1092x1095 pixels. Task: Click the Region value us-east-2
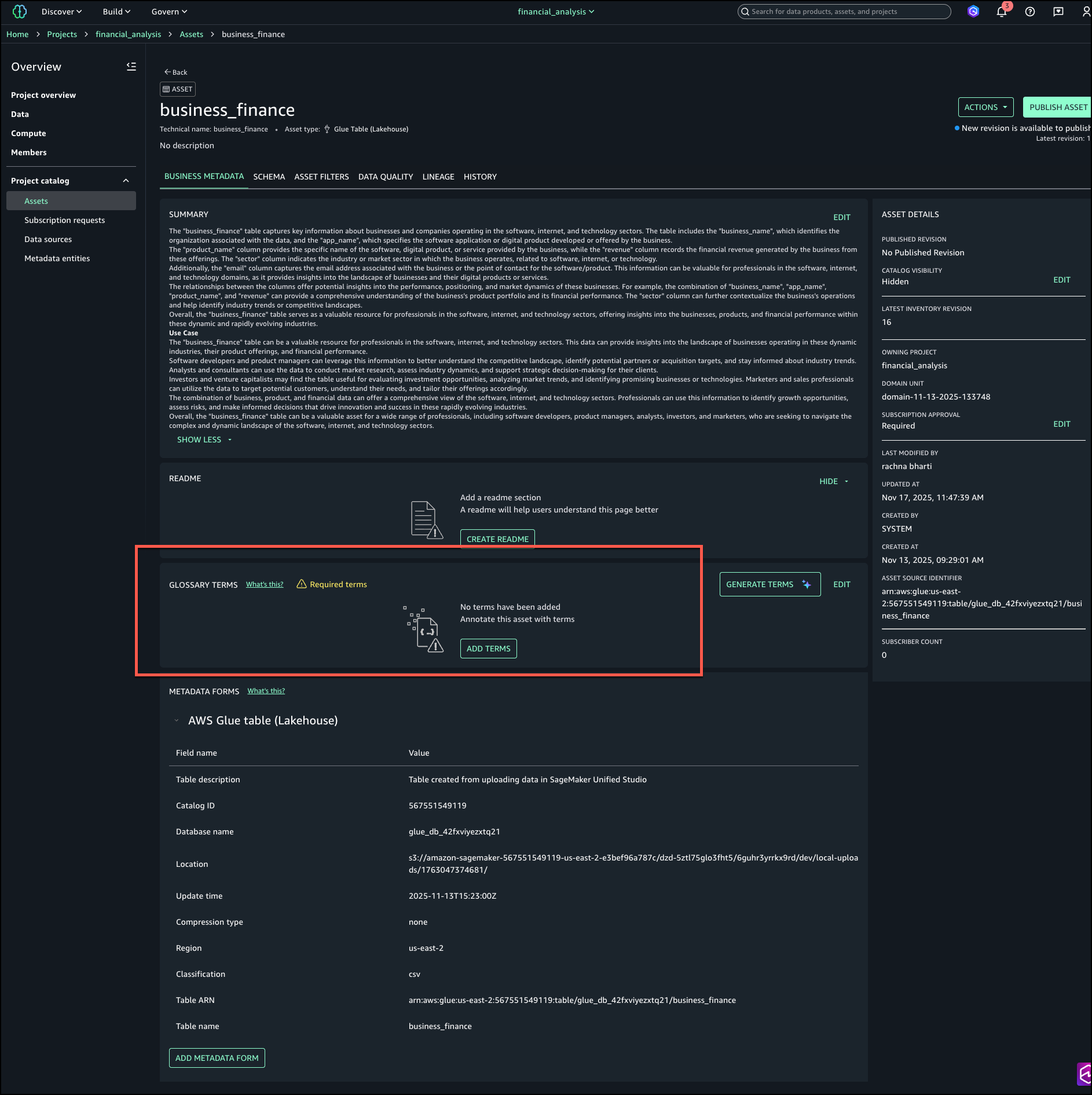[x=426, y=948]
